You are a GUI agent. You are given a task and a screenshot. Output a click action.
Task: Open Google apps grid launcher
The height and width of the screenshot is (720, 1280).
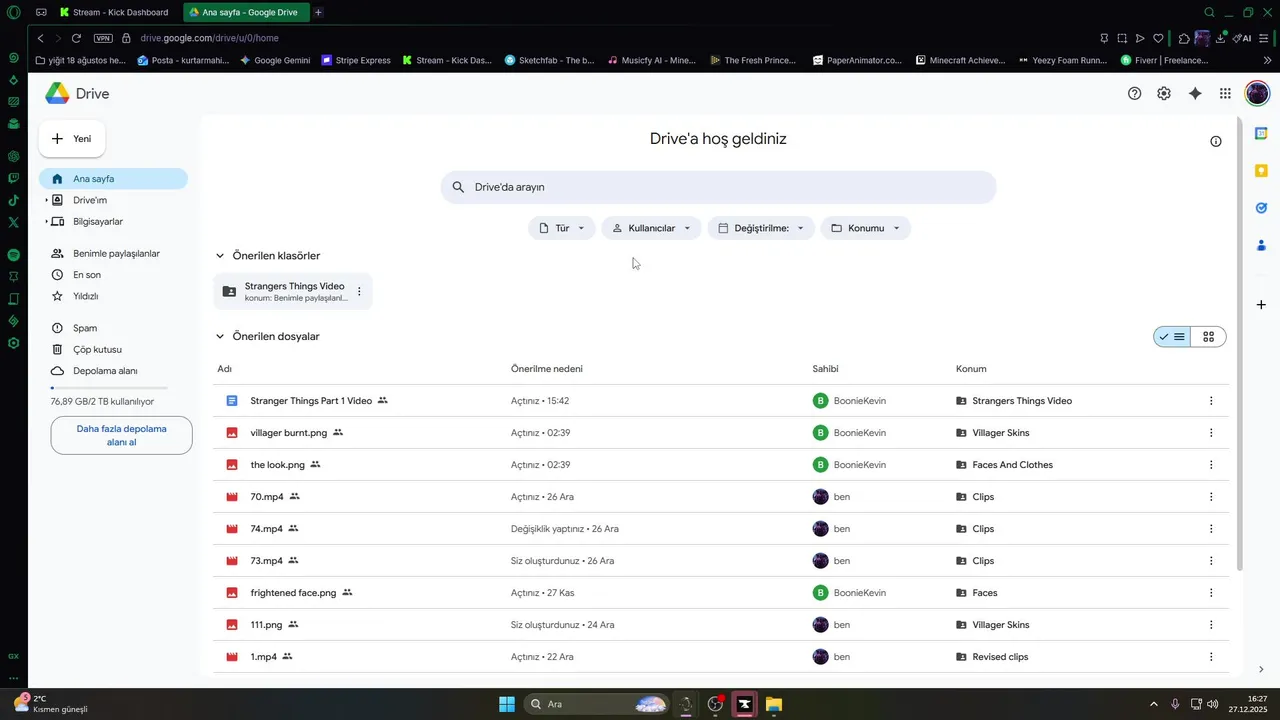[1225, 93]
